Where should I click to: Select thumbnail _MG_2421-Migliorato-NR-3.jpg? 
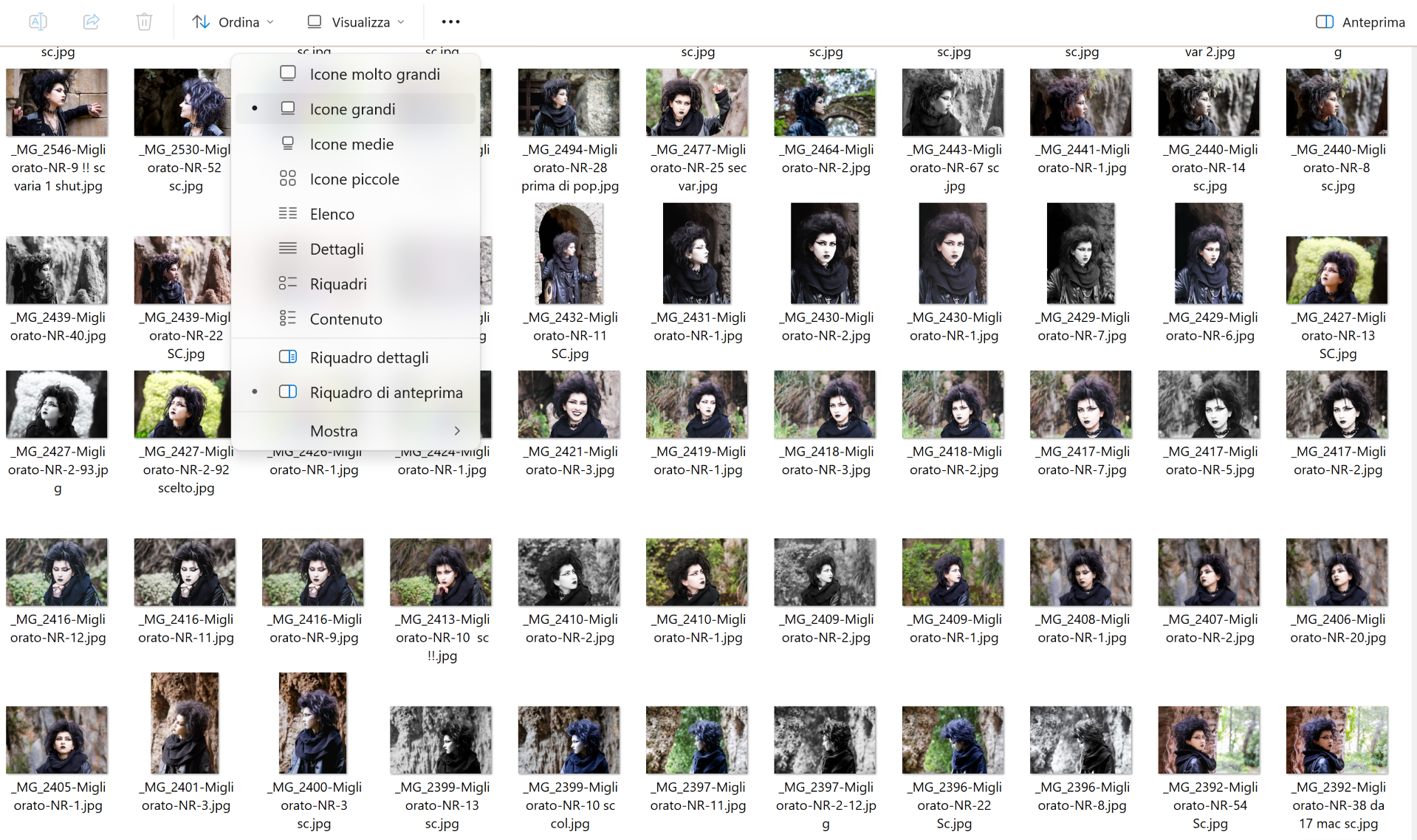569,404
